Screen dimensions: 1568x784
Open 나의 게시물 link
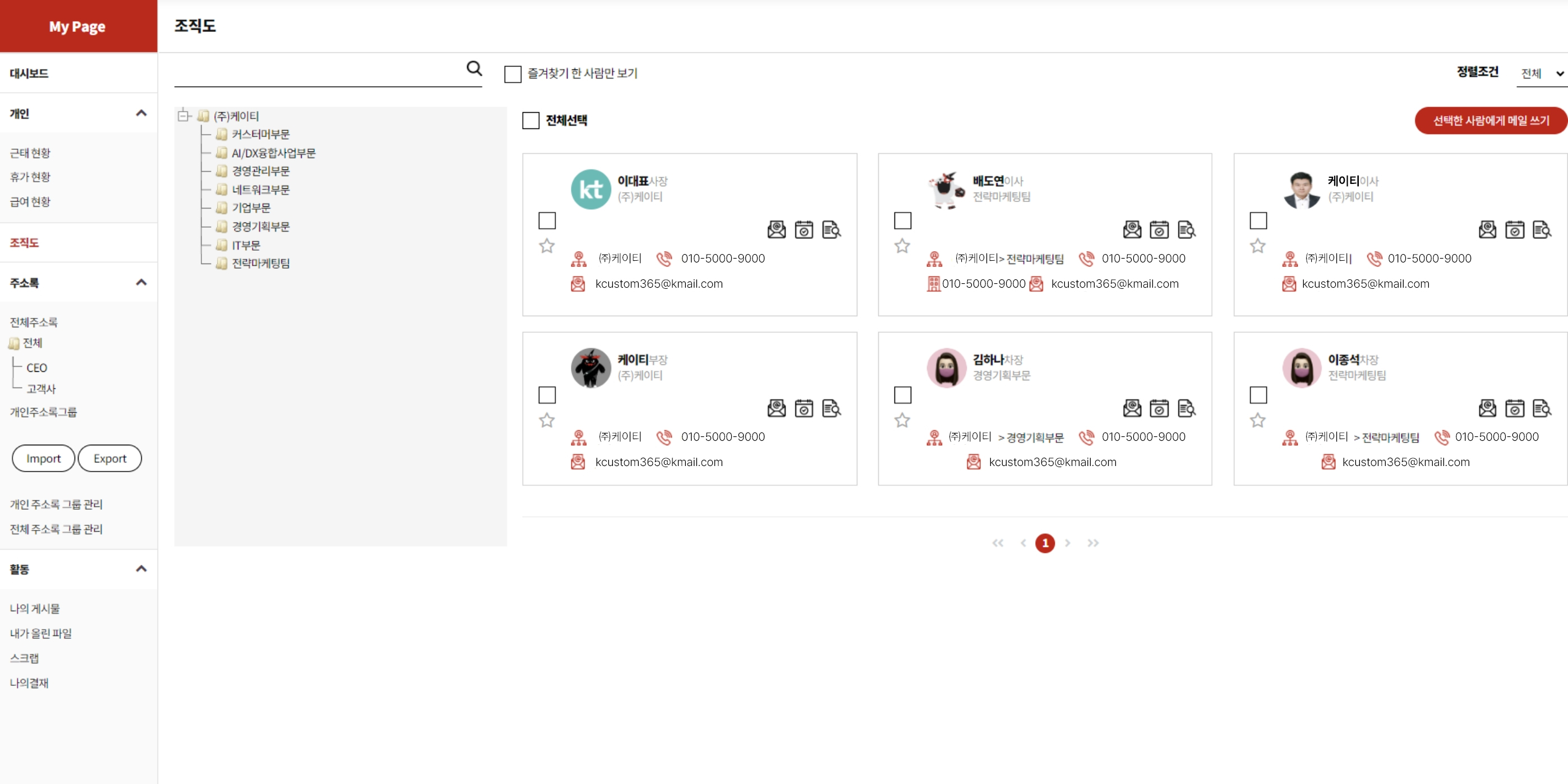[x=35, y=608]
